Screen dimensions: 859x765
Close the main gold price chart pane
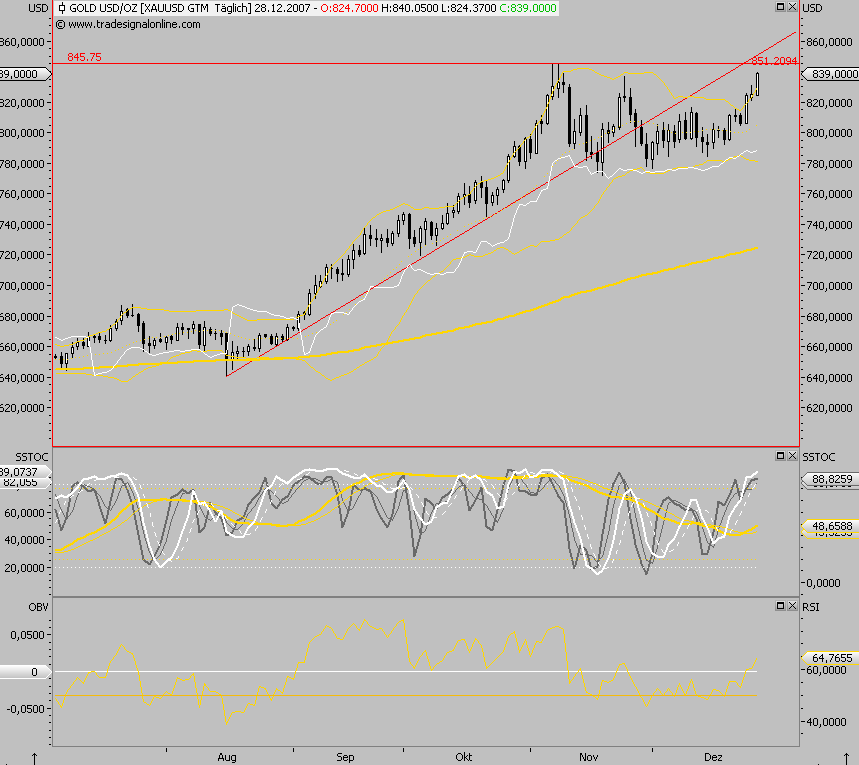click(x=792, y=7)
